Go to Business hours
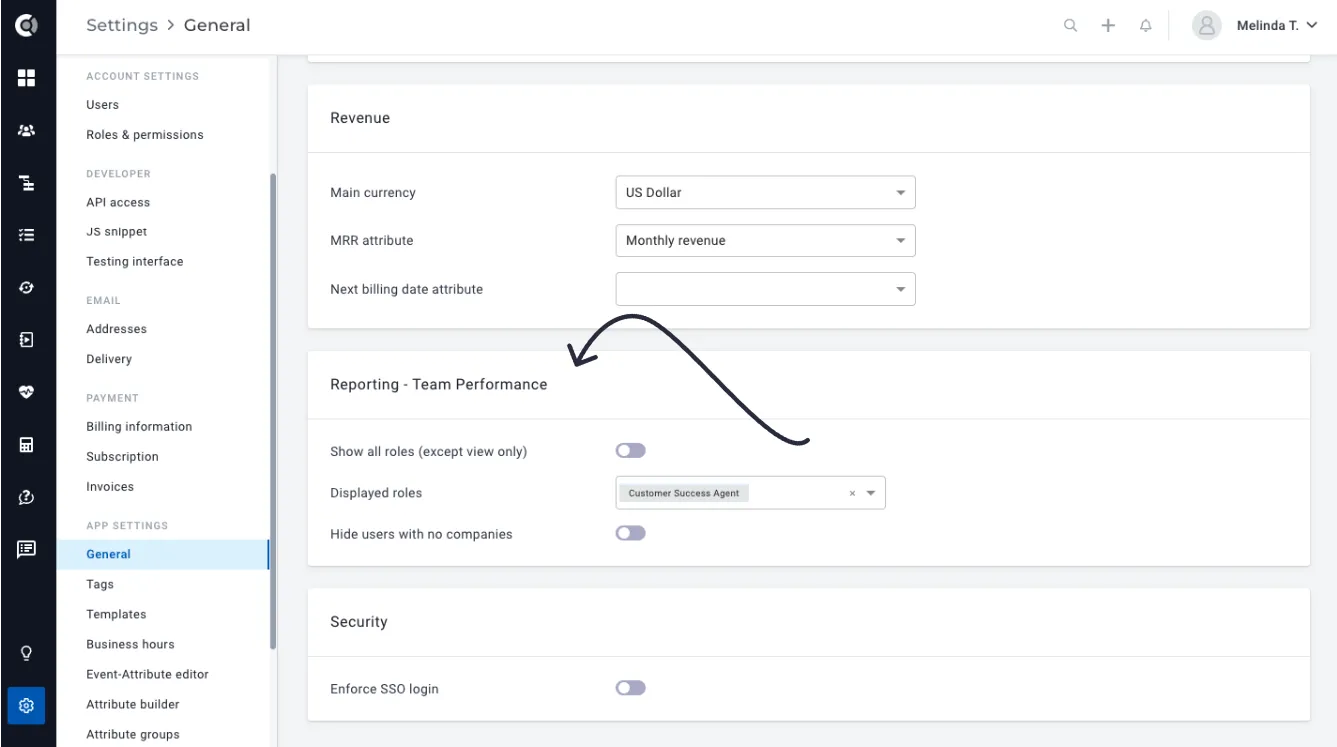1337x747 pixels. [130, 644]
